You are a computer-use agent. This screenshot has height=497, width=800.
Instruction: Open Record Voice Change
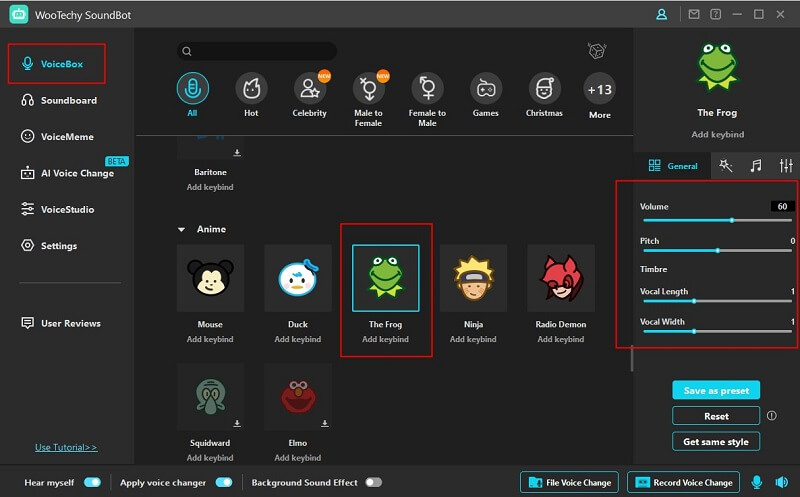point(684,482)
